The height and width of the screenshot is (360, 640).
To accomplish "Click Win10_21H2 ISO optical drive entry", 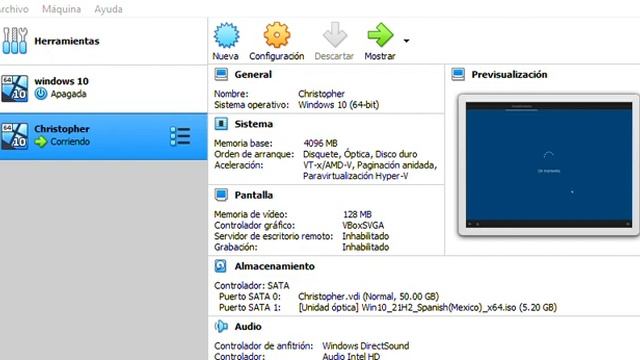I will [427, 307].
